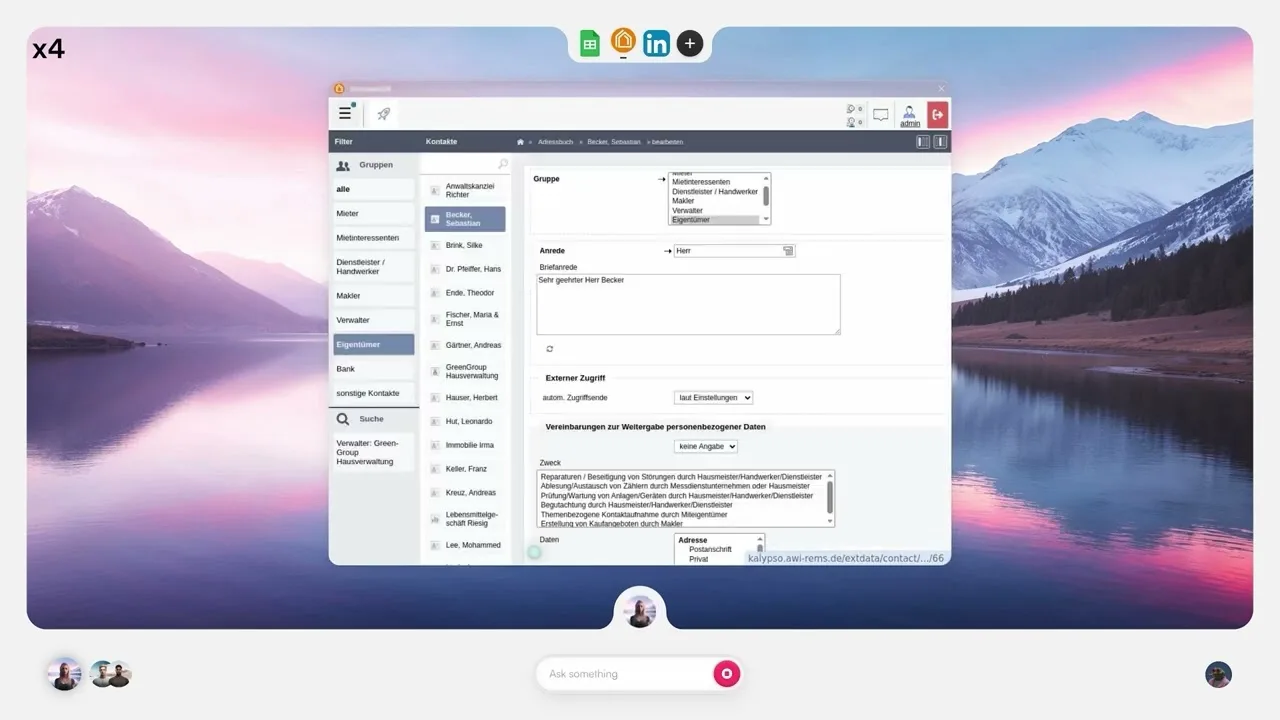The image size is (1280, 720).
Task: Open contact Brink, Silke
Action: click(465, 245)
